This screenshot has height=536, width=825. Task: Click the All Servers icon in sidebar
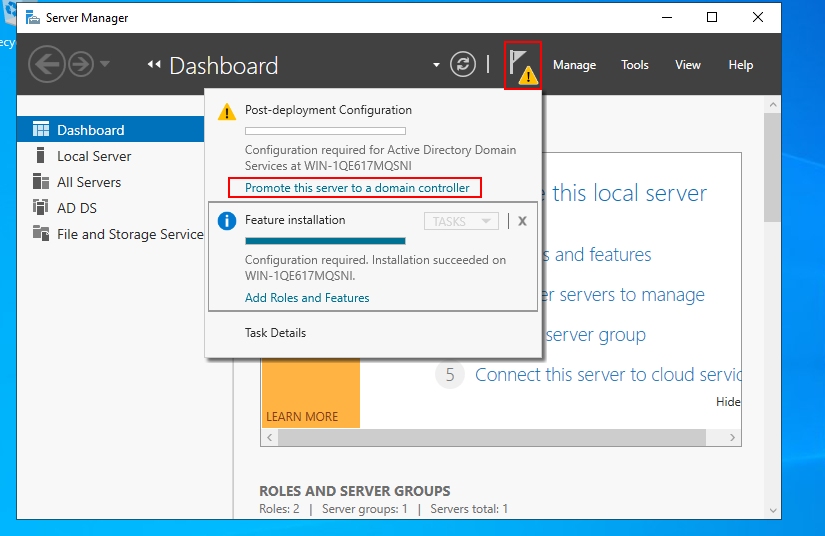(x=41, y=181)
